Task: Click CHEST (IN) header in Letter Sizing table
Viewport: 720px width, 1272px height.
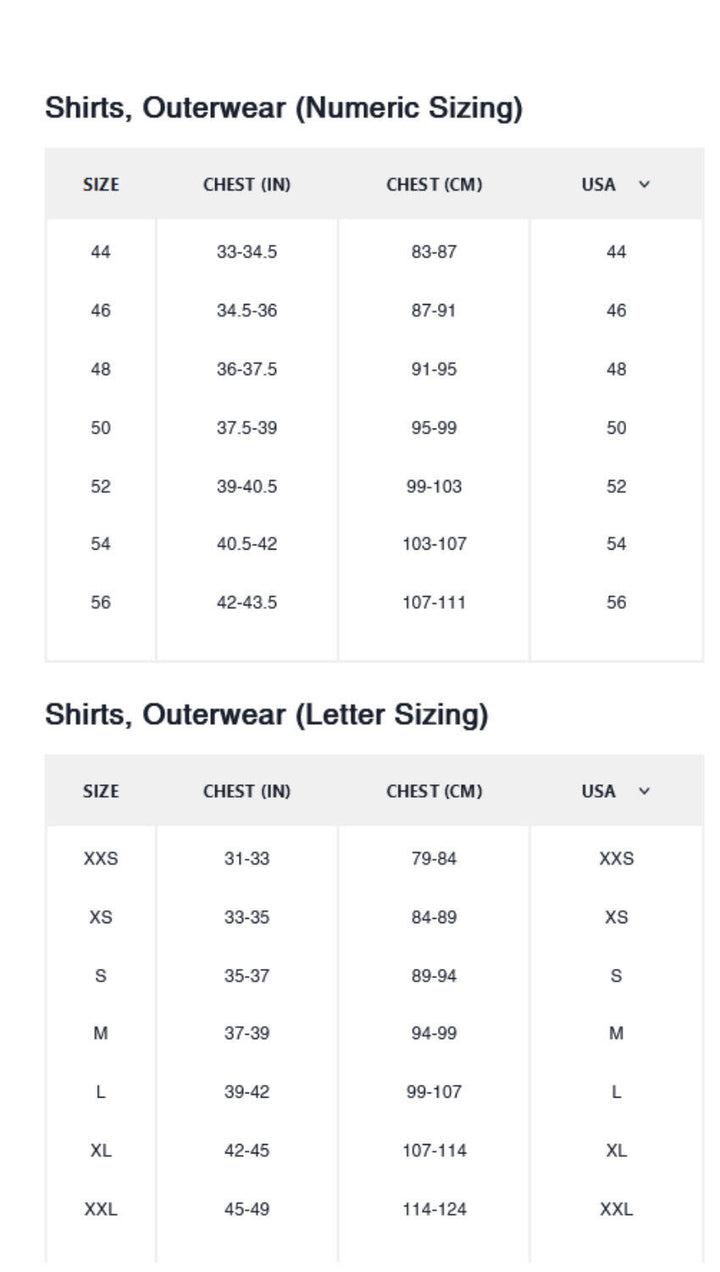Action: click(247, 792)
